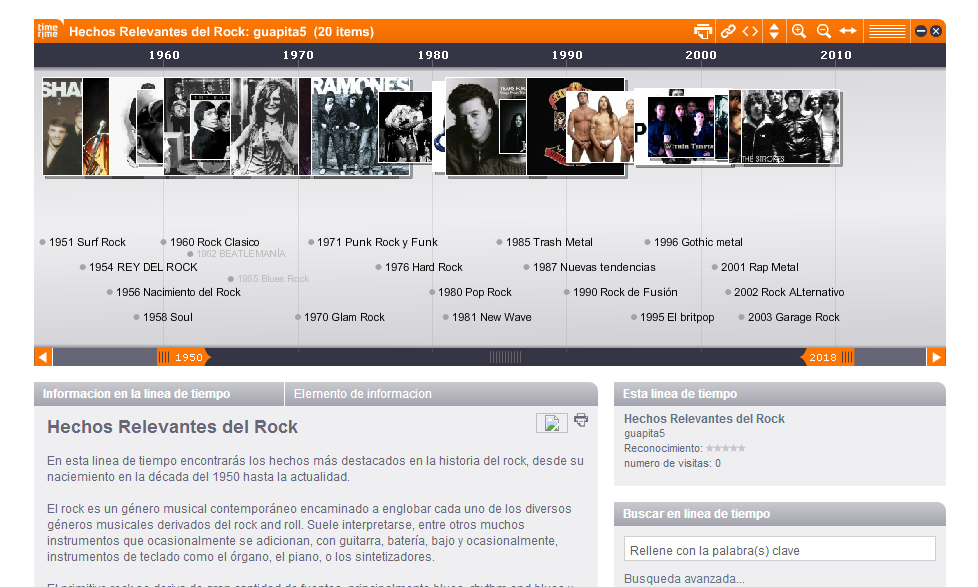Viewport: 978px width, 588px height.
Task: Open the 1981 New Wave event
Action: click(487, 317)
